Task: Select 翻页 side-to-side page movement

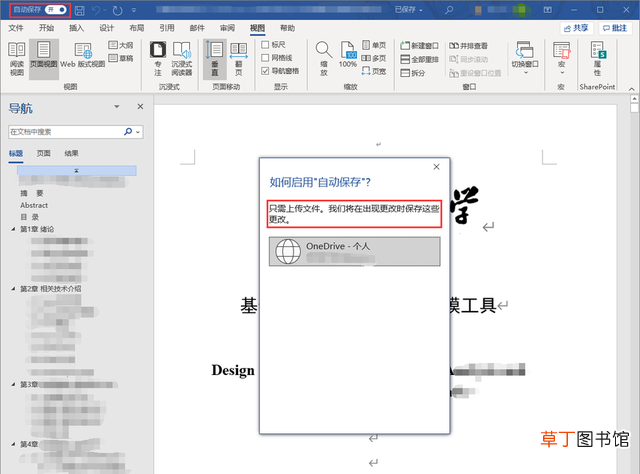Action: (x=239, y=59)
